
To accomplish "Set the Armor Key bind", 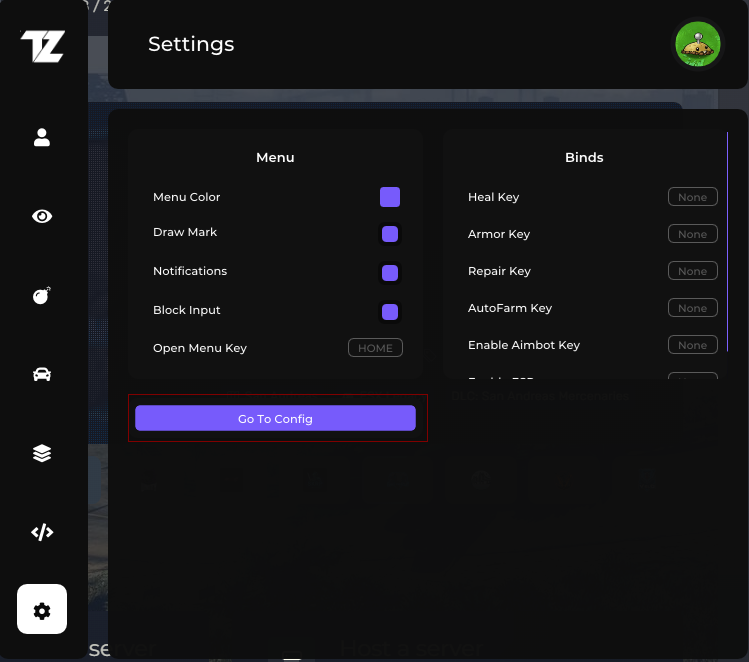I will (x=692, y=234).
